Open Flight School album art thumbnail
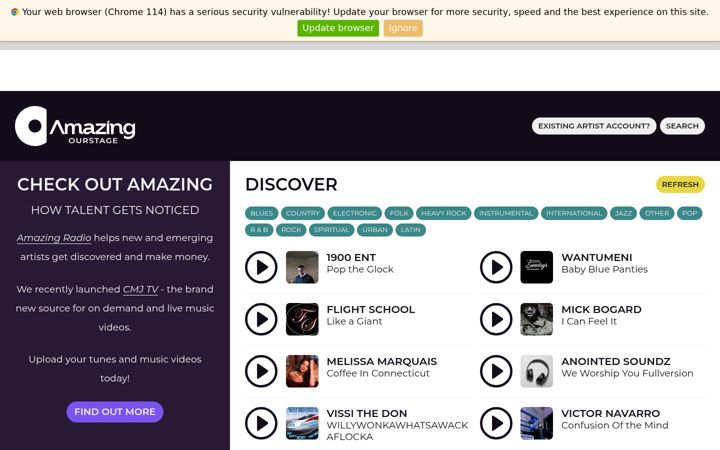Screen dimensions: 720x450 (x=302, y=319)
